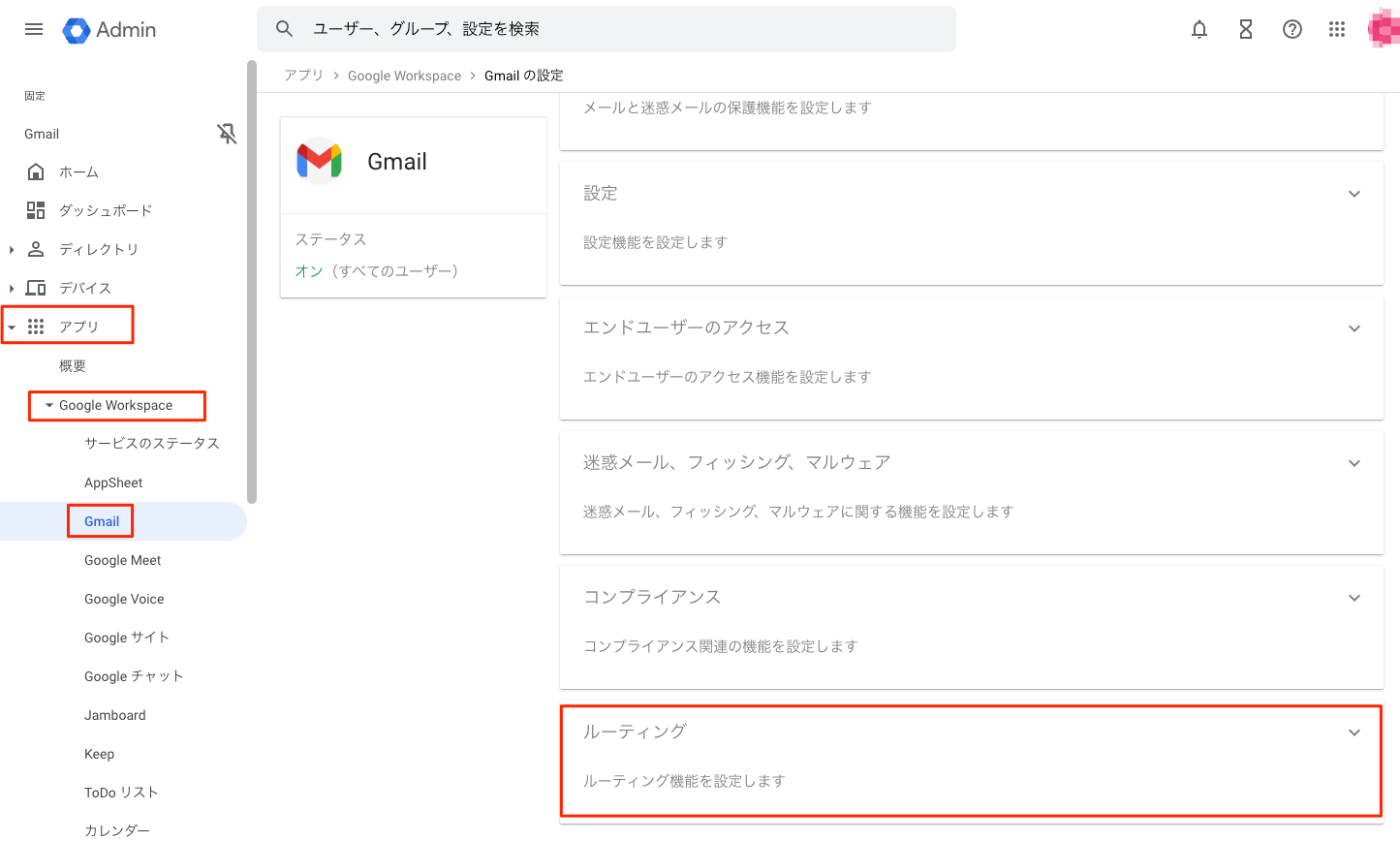Click the Home house icon

36,171
